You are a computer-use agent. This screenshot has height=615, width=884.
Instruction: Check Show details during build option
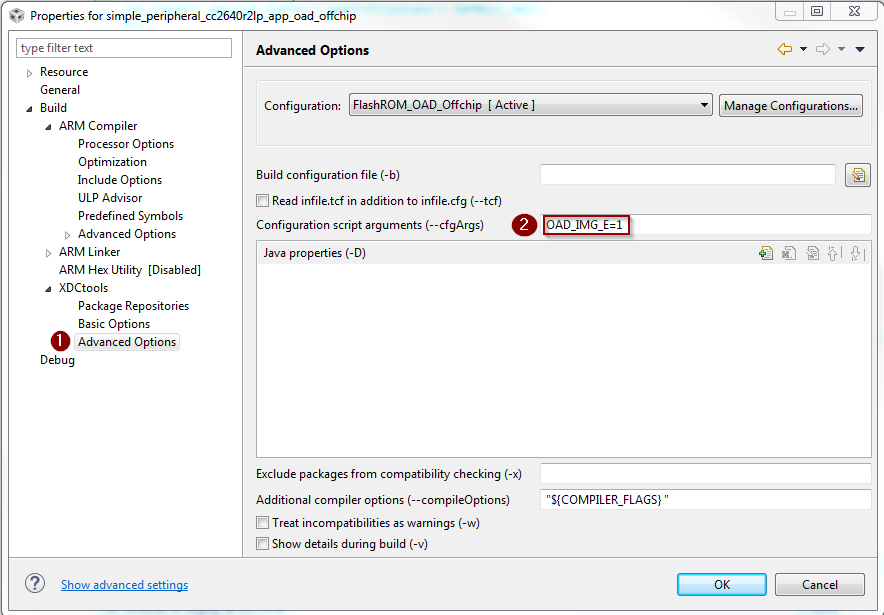coord(263,544)
